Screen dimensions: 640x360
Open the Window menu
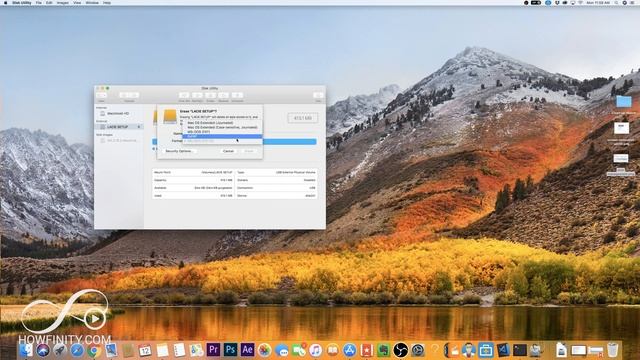[92, 2]
